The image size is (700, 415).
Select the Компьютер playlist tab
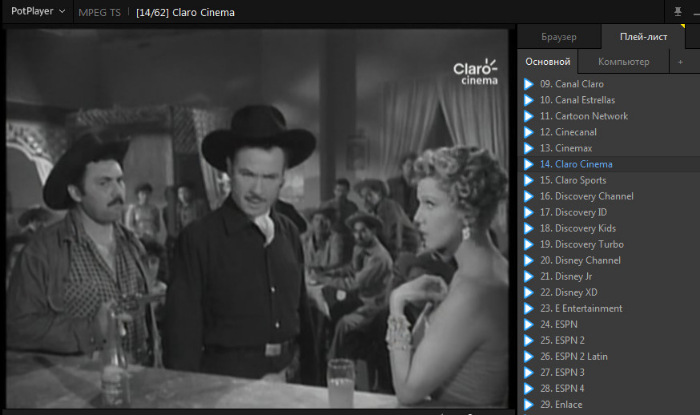tap(623, 62)
